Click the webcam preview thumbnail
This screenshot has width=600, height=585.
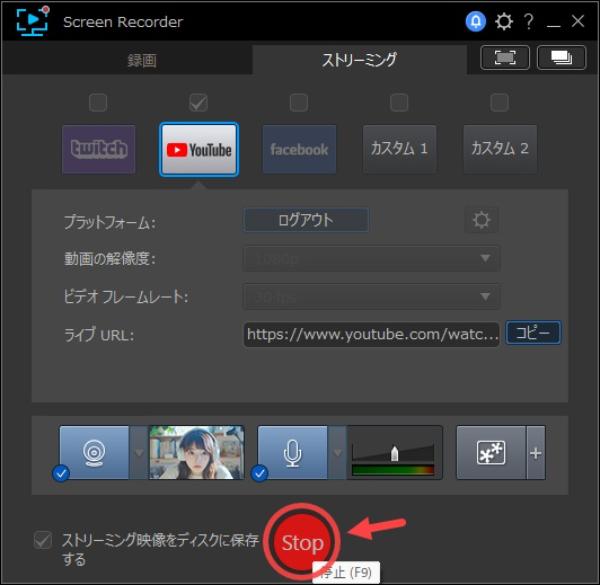(196, 453)
